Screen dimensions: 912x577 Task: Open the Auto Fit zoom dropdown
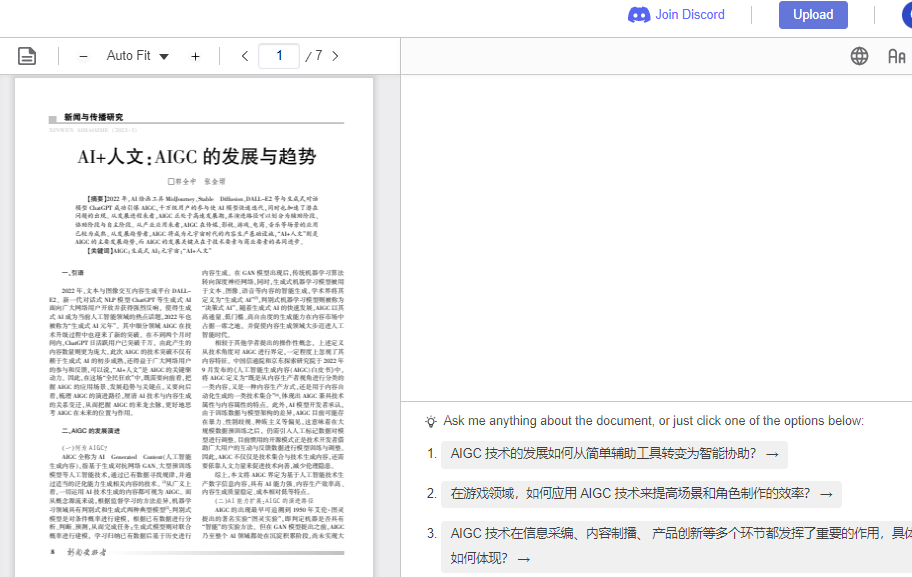[x=135, y=55]
